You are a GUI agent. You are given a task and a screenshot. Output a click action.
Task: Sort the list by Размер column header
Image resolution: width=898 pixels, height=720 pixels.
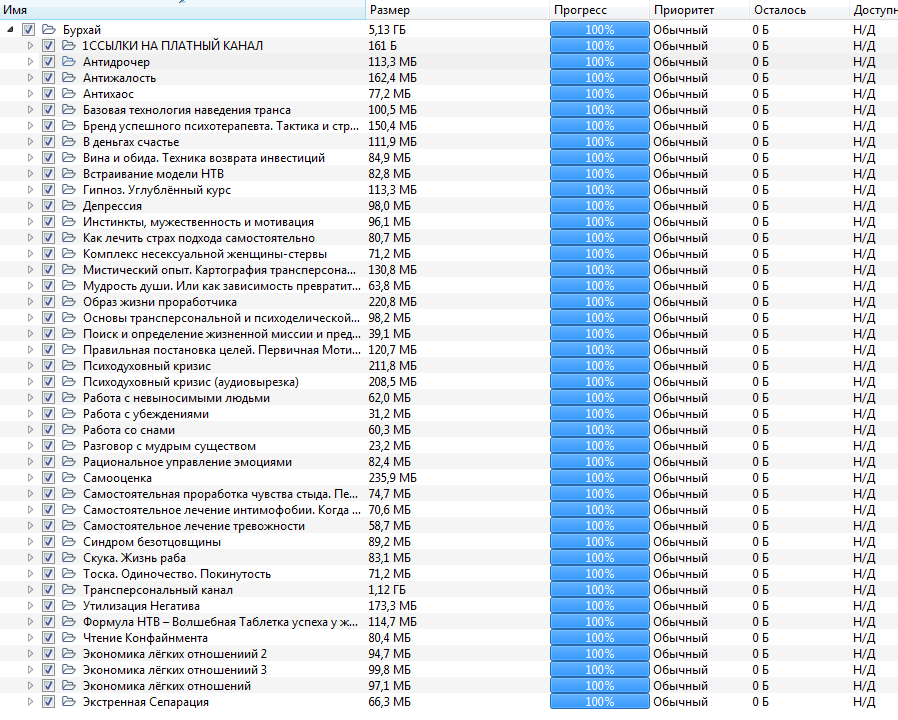pyautogui.click(x=389, y=10)
